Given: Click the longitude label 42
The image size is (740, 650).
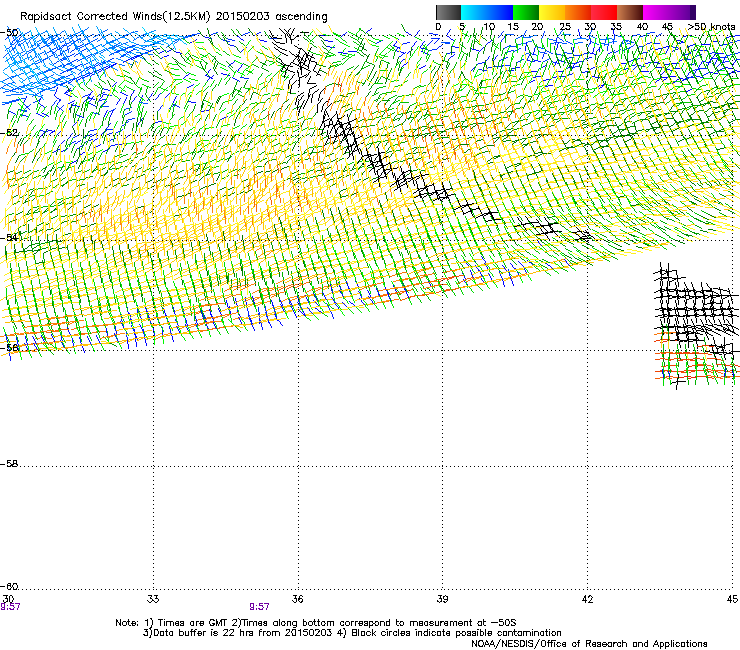Looking at the screenshot, I should pyautogui.click(x=587, y=599).
